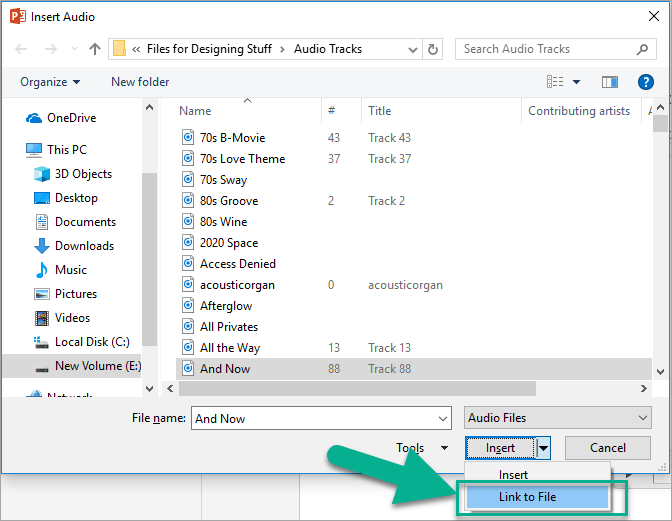Click the Downloads arrow icon
Image resolution: width=672 pixels, height=521 pixels.
[x=42, y=246]
